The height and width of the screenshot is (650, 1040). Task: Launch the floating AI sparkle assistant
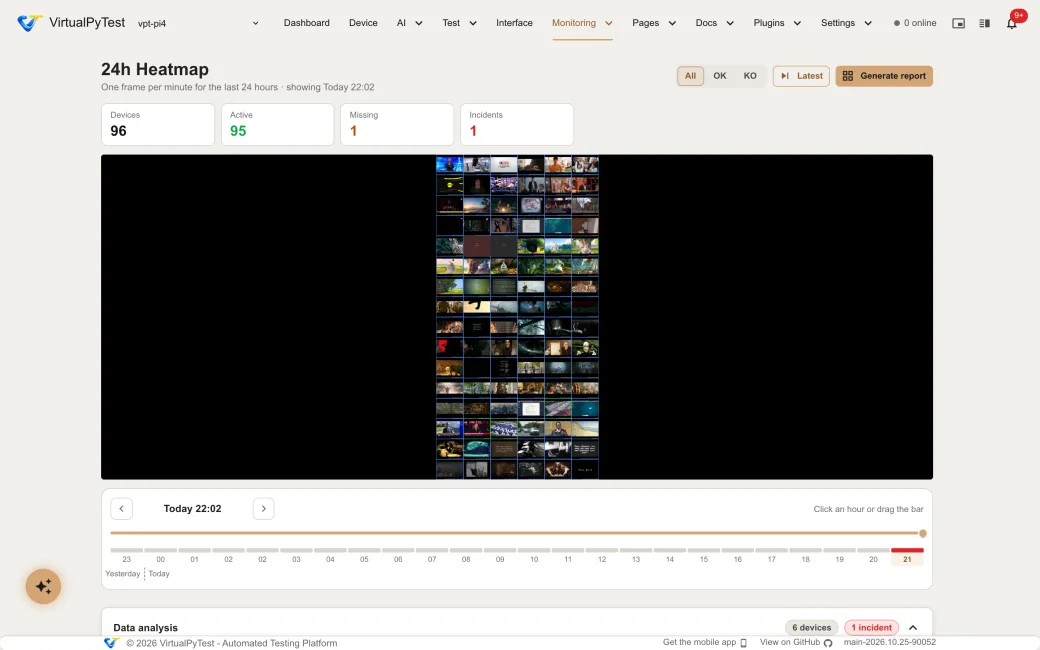pyautogui.click(x=43, y=586)
